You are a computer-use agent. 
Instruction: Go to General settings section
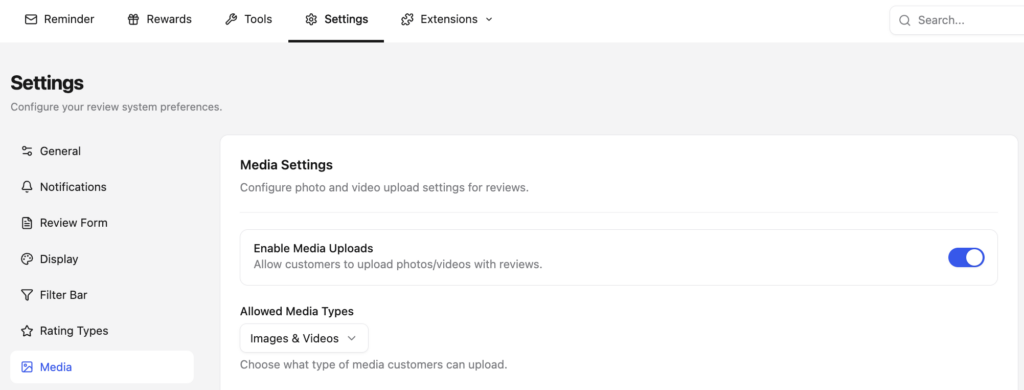tap(102, 151)
